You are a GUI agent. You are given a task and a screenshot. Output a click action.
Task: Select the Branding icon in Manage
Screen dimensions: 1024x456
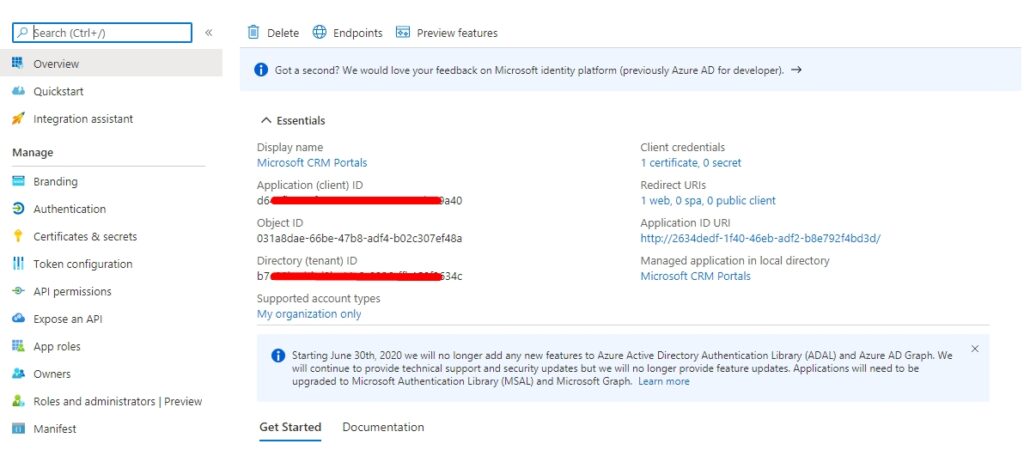18,182
